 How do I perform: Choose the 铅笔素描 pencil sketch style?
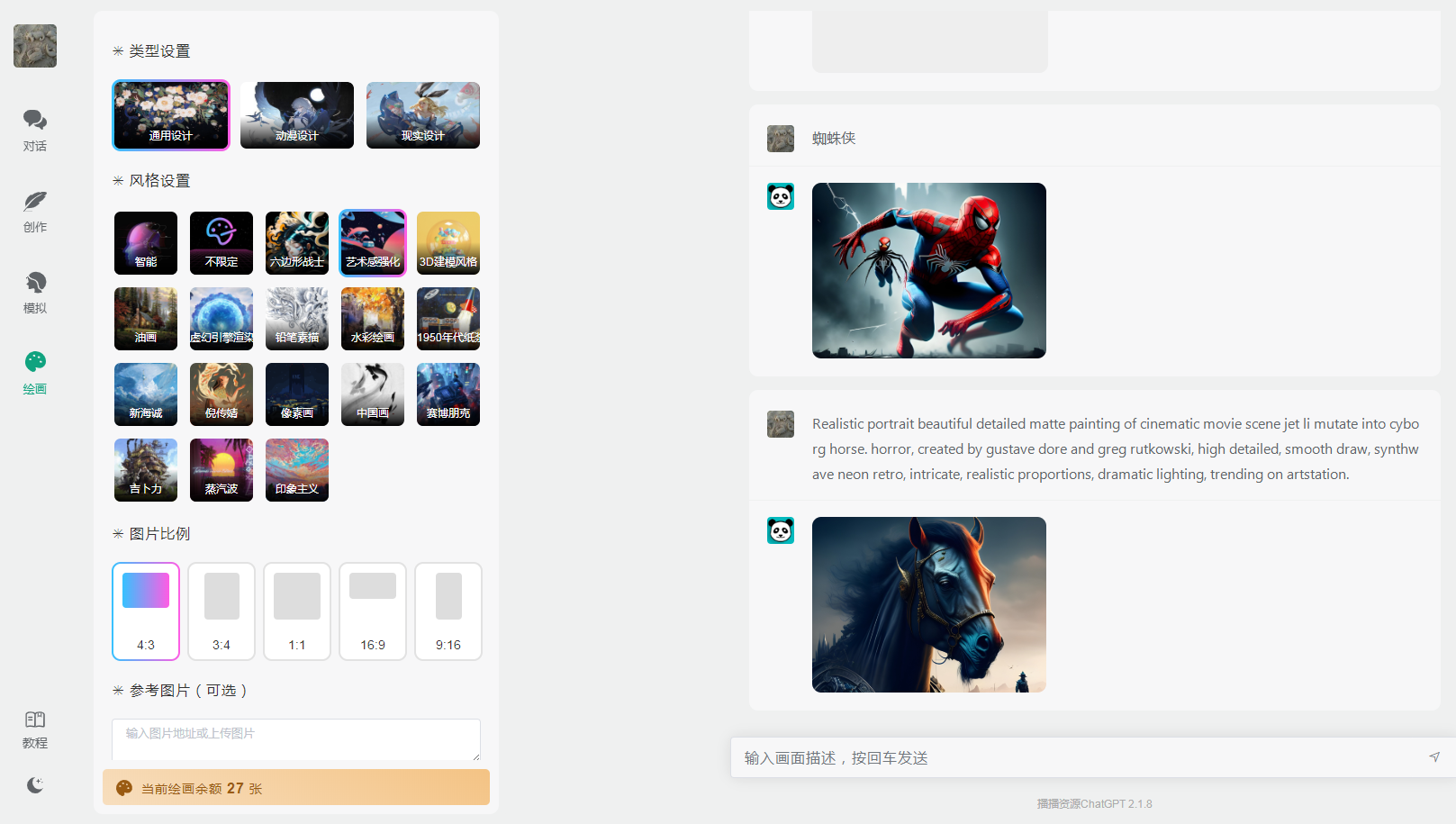click(x=297, y=319)
